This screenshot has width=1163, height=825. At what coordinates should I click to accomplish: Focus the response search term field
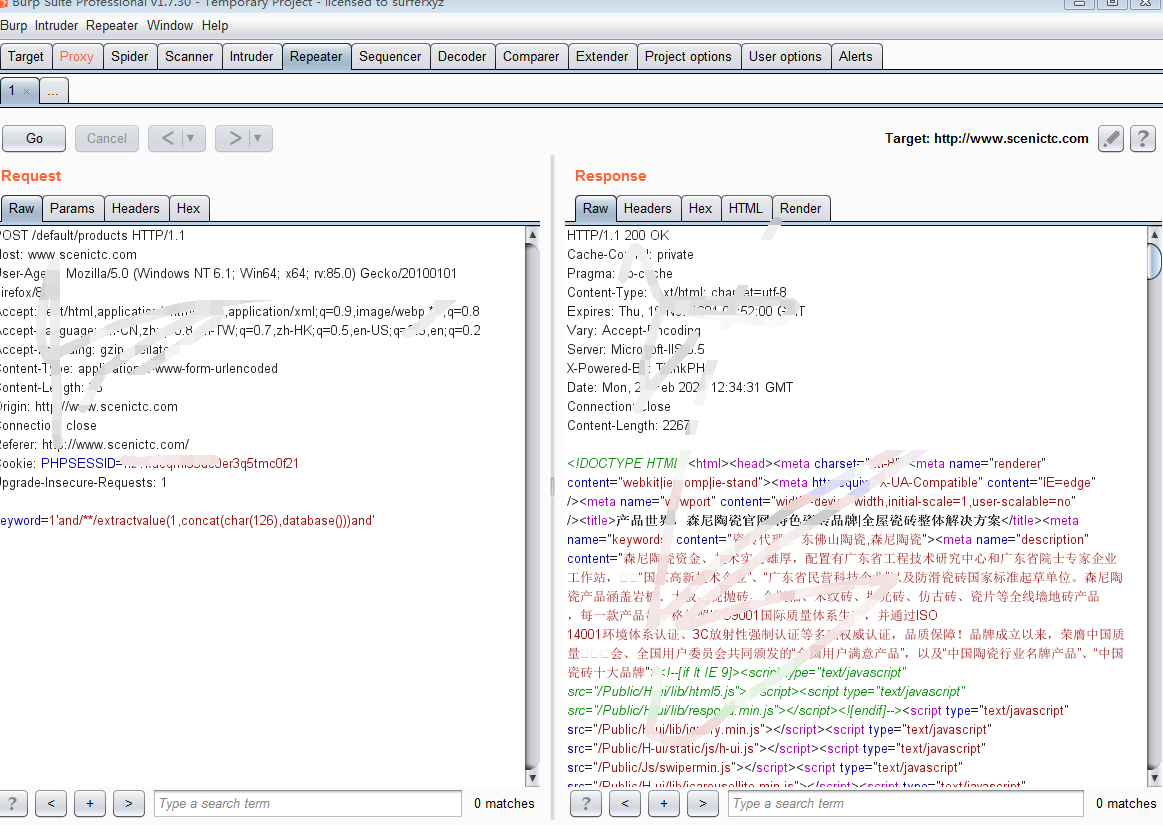pyautogui.click(x=907, y=803)
